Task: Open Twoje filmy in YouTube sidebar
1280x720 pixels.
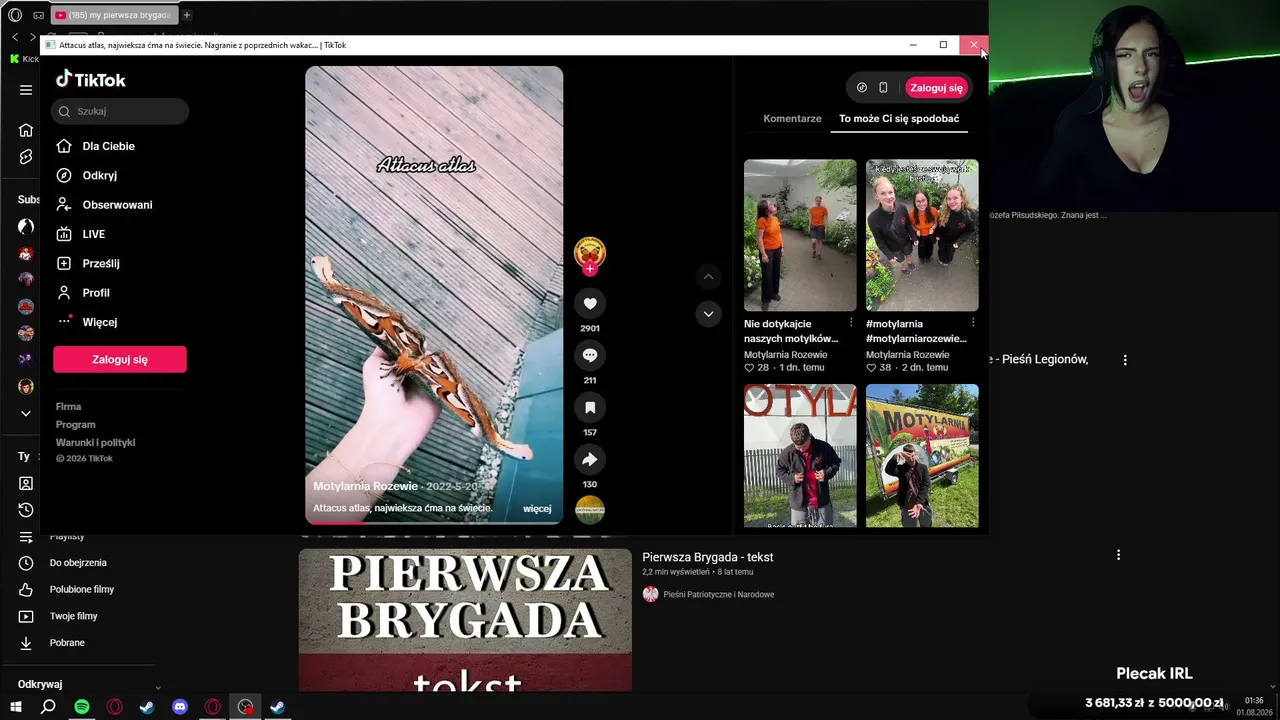Action: (x=74, y=616)
